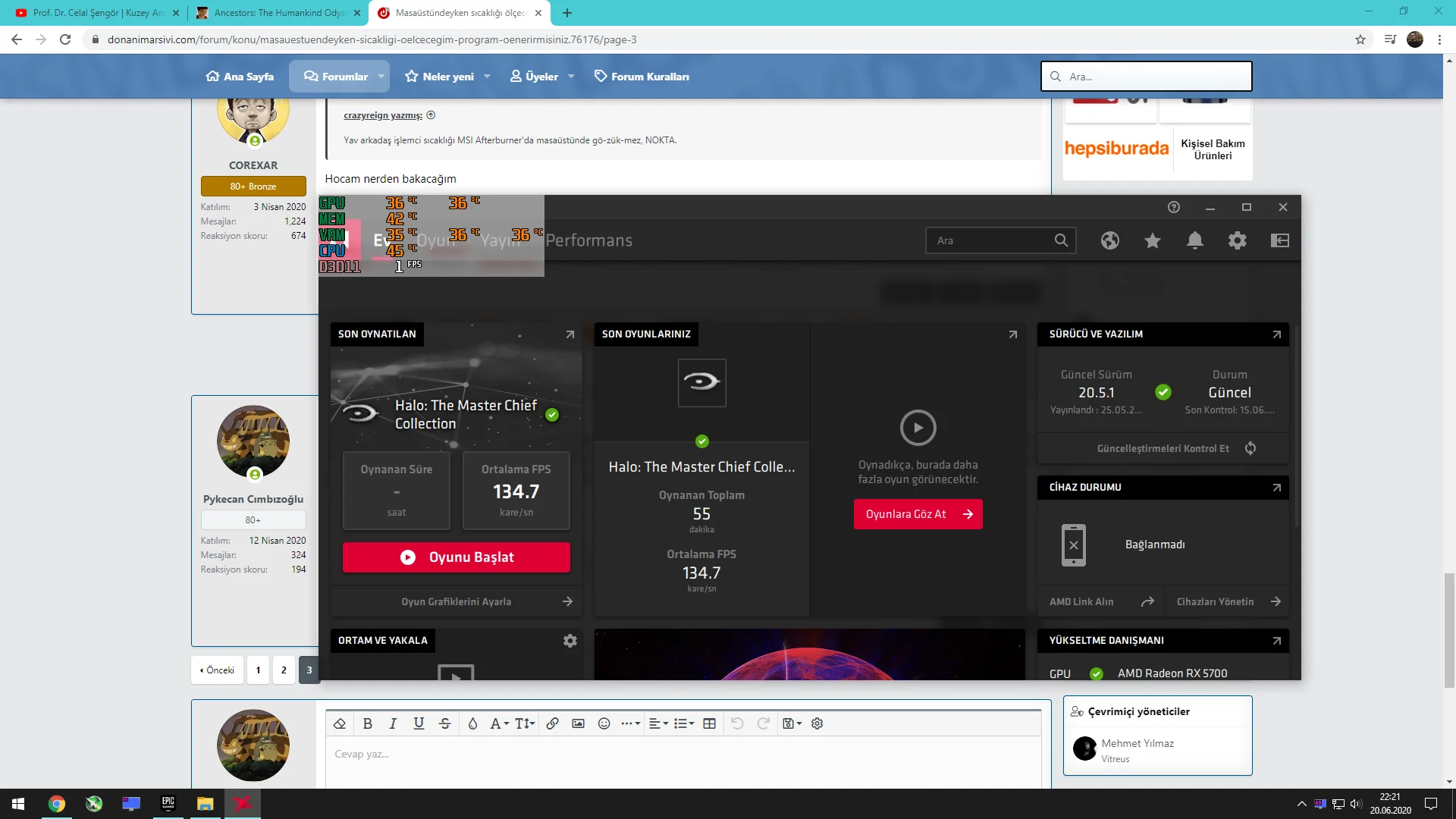Click Oyunu Başlat button
The height and width of the screenshot is (819, 1456).
pos(457,557)
